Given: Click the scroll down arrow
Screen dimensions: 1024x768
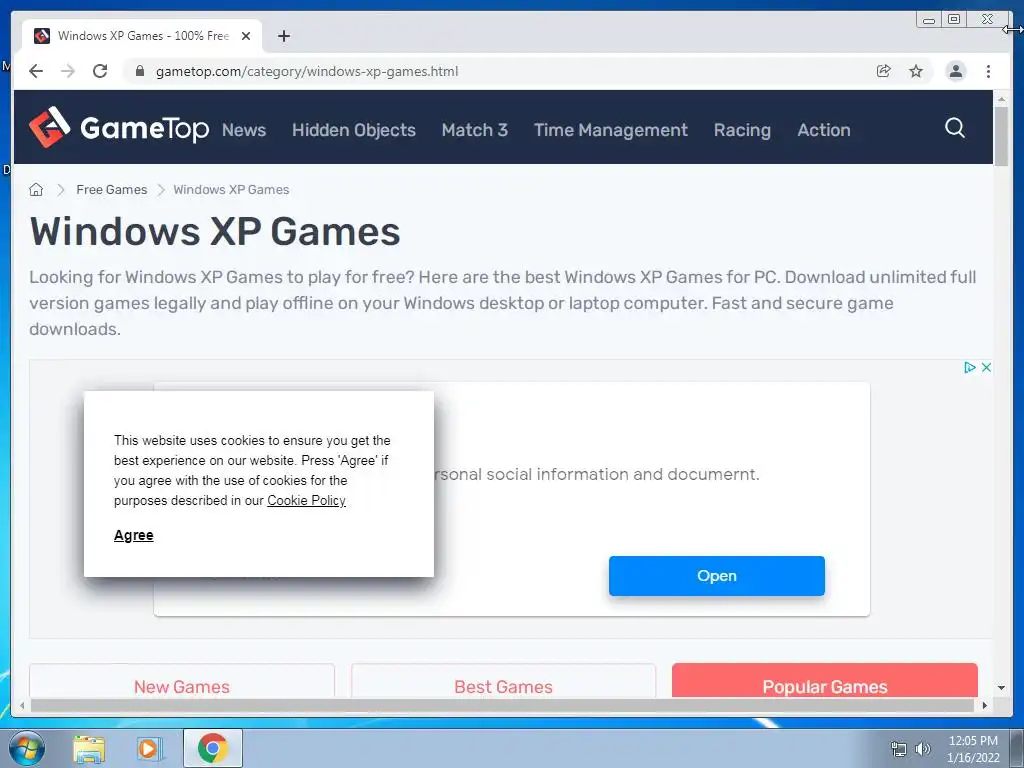Looking at the screenshot, I should (x=1001, y=688).
